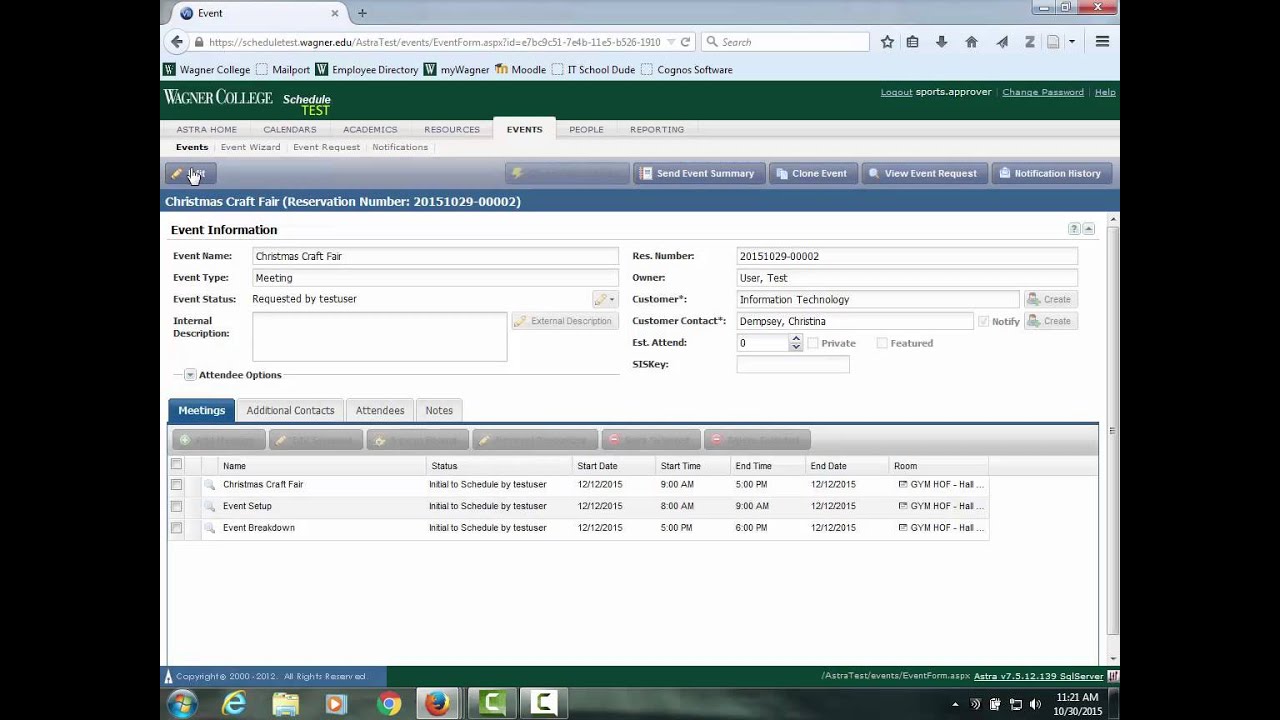This screenshot has height=720, width=1280.
Task: Open the Event Request submenu link
Action: tap(326, 147)
